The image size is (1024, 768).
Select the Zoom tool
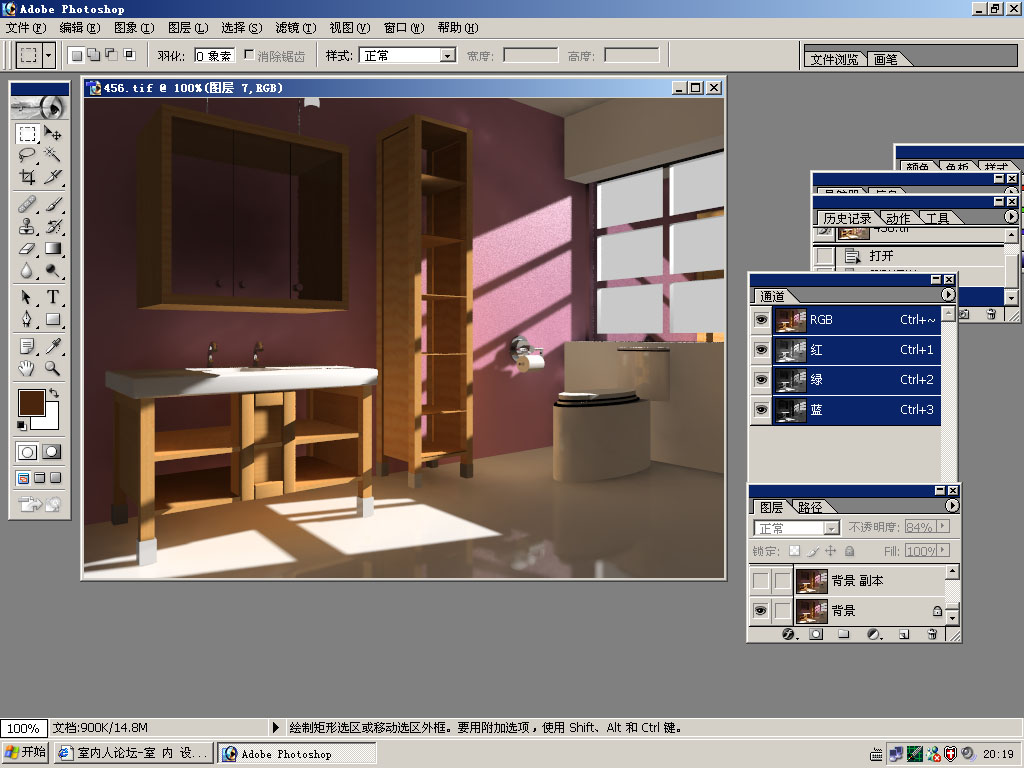pos(52,368)
